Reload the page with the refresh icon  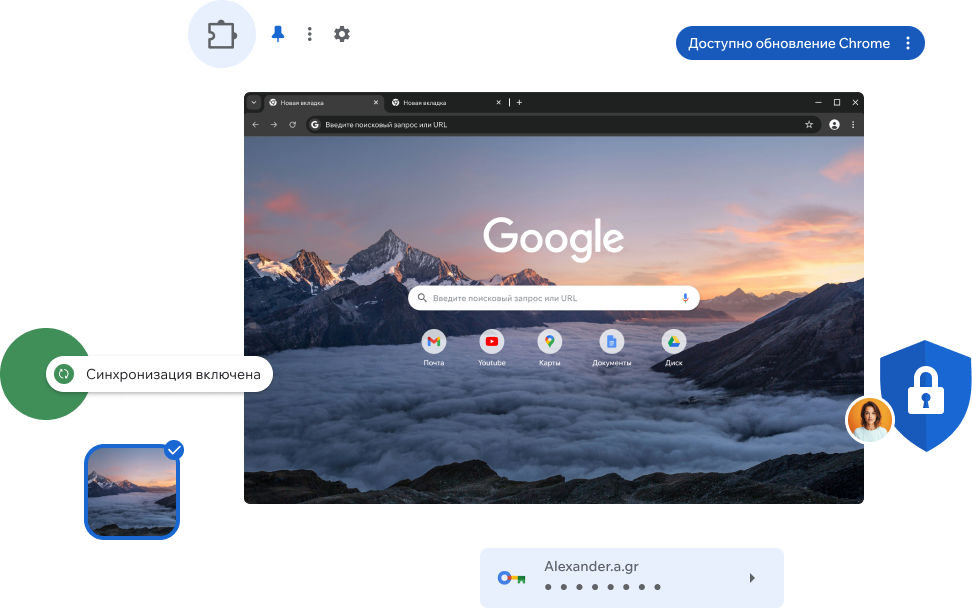(292, 125)
